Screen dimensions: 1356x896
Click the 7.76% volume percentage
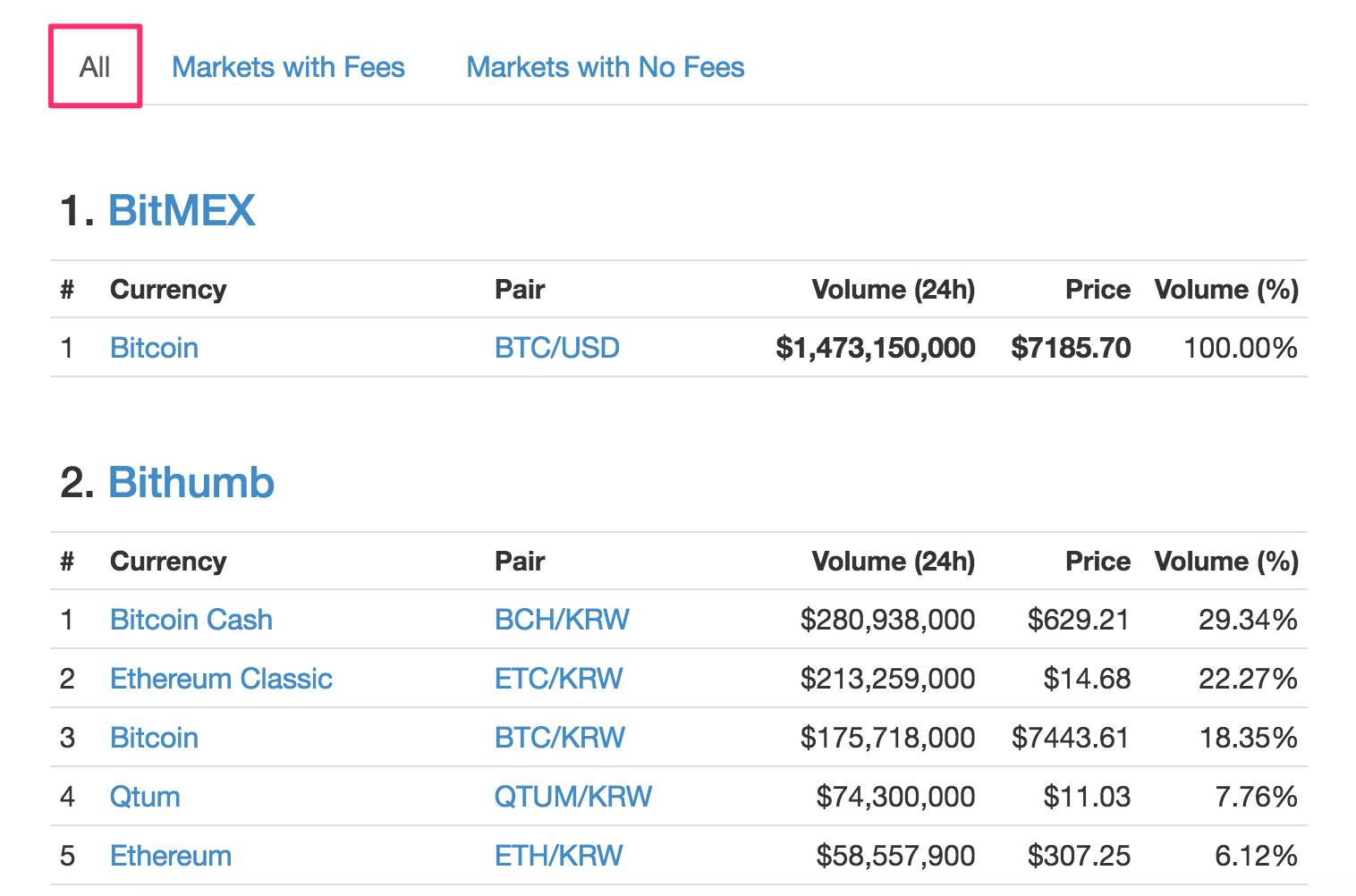pyautogui.click(x=1256, y=797)
